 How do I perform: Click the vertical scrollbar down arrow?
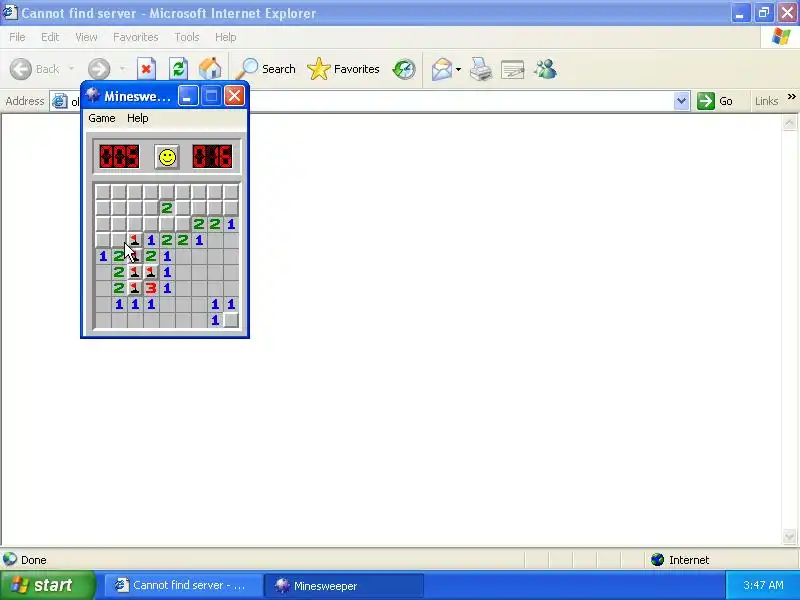[789, 536]
